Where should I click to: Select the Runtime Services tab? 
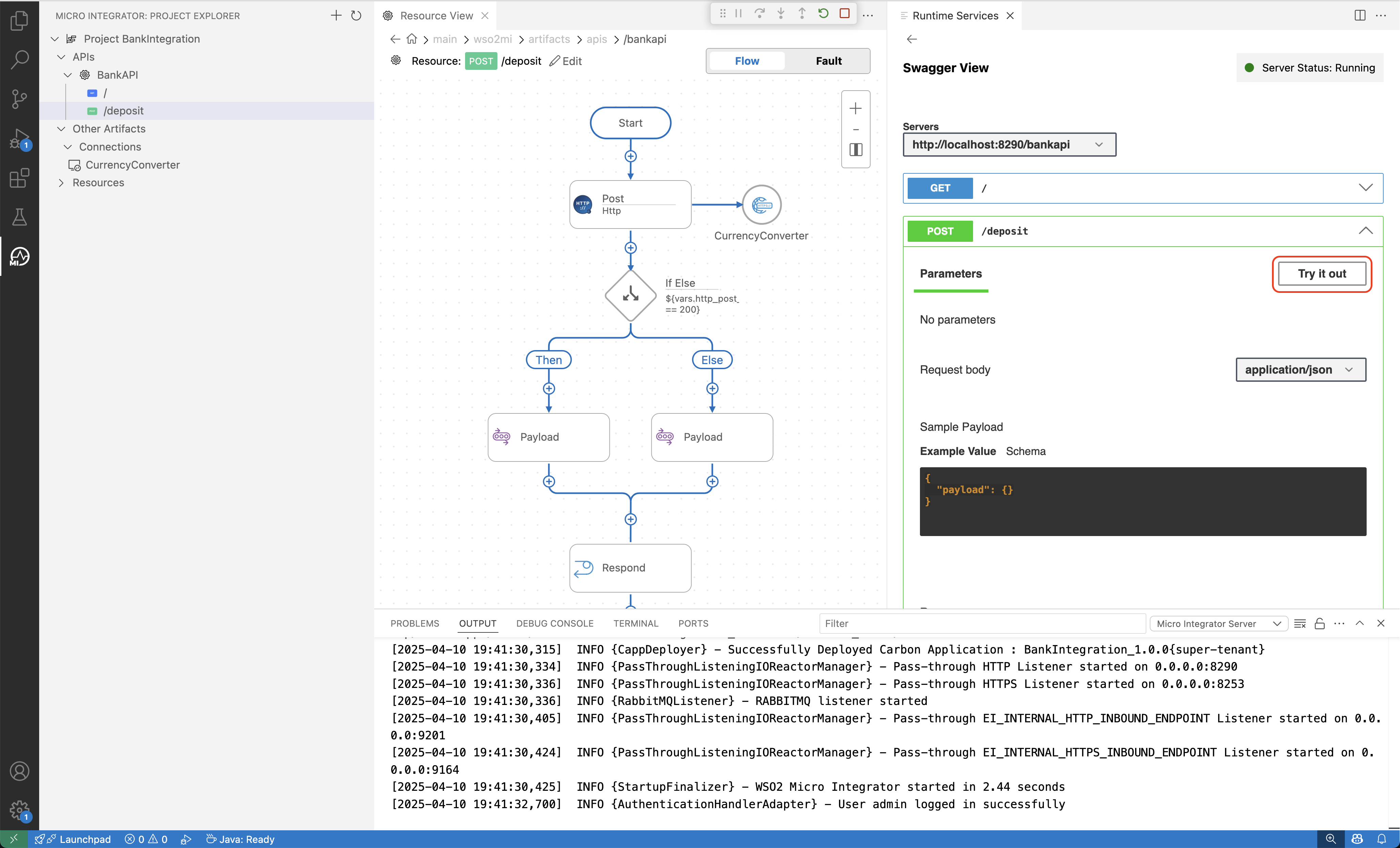[x=955, y=15]
